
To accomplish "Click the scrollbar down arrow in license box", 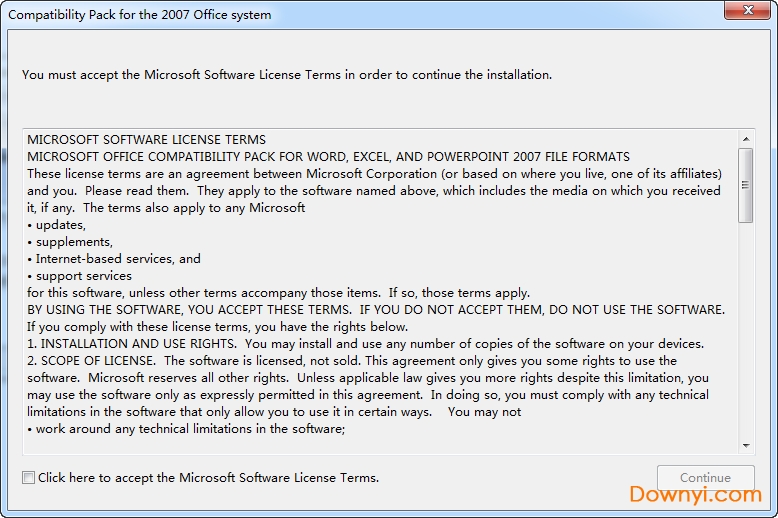I will [746, 445].
